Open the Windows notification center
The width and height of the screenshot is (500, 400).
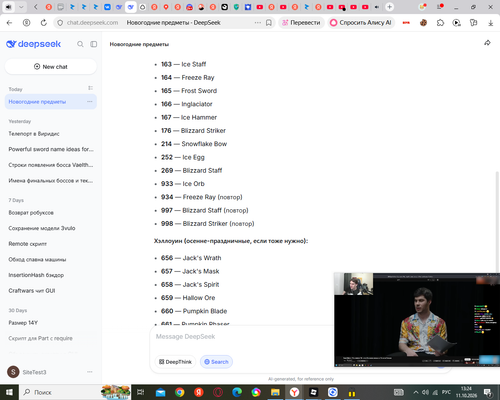pos(488,392)
